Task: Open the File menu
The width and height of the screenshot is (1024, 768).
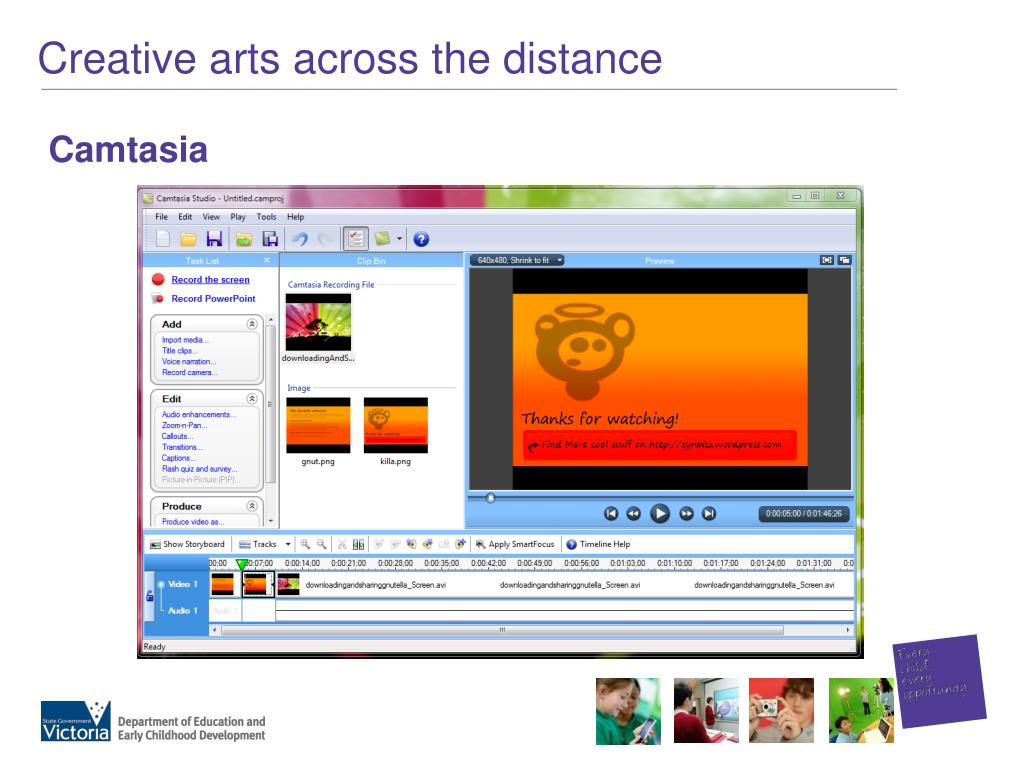Action: pos(161,217)
